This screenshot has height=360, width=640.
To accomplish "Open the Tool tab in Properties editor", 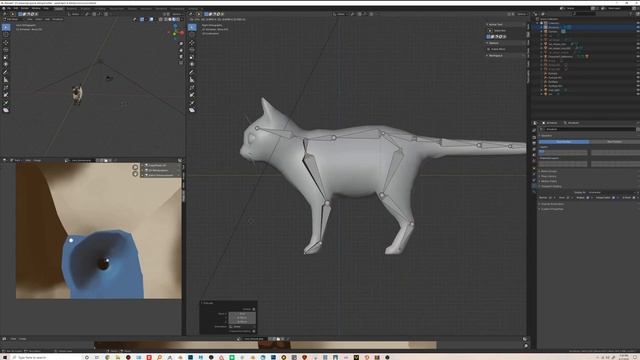I will (534, 130).
